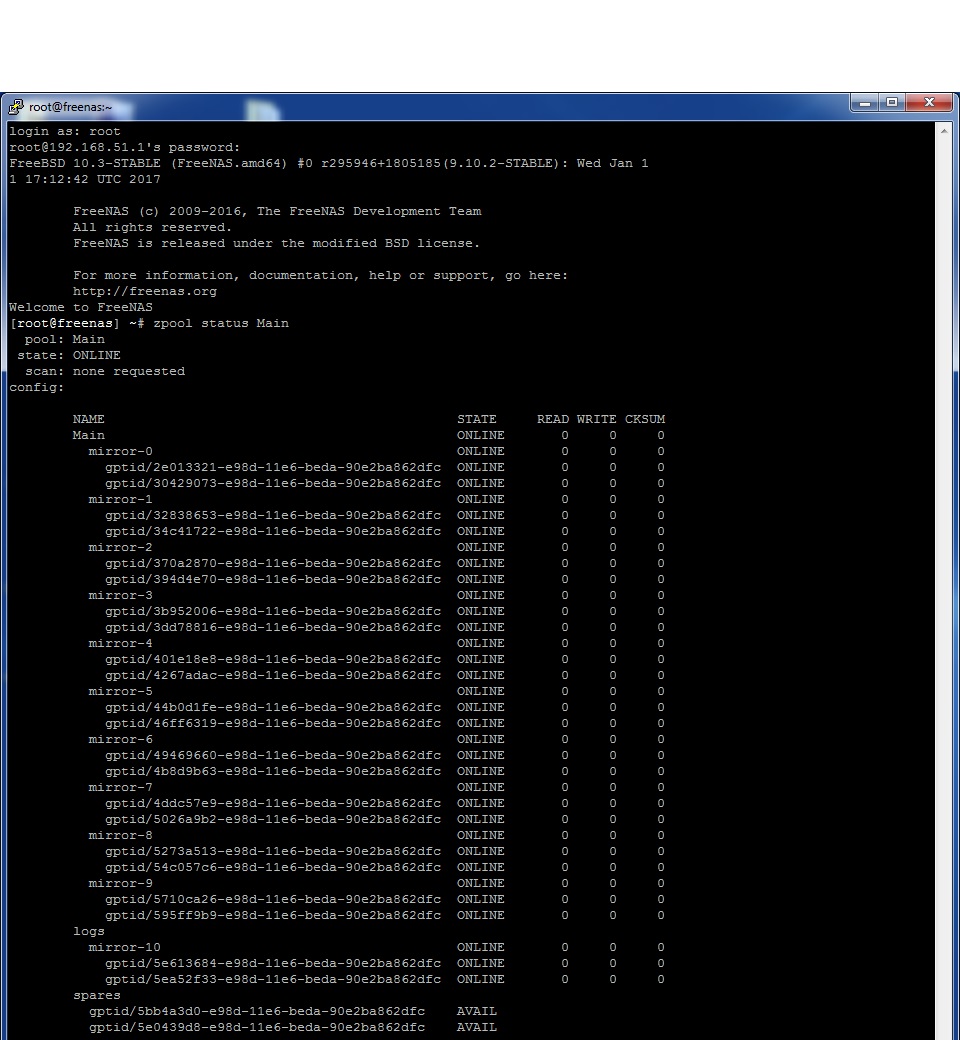Click the http://freenas.org URL in terminal
960x1040 pixels.
pos(145,291)
